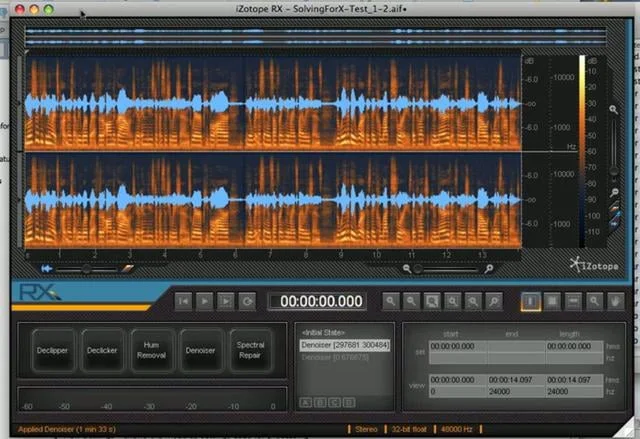
Task: Click the fifth zoom magnifier toolbar button
Action: point(473,301)
